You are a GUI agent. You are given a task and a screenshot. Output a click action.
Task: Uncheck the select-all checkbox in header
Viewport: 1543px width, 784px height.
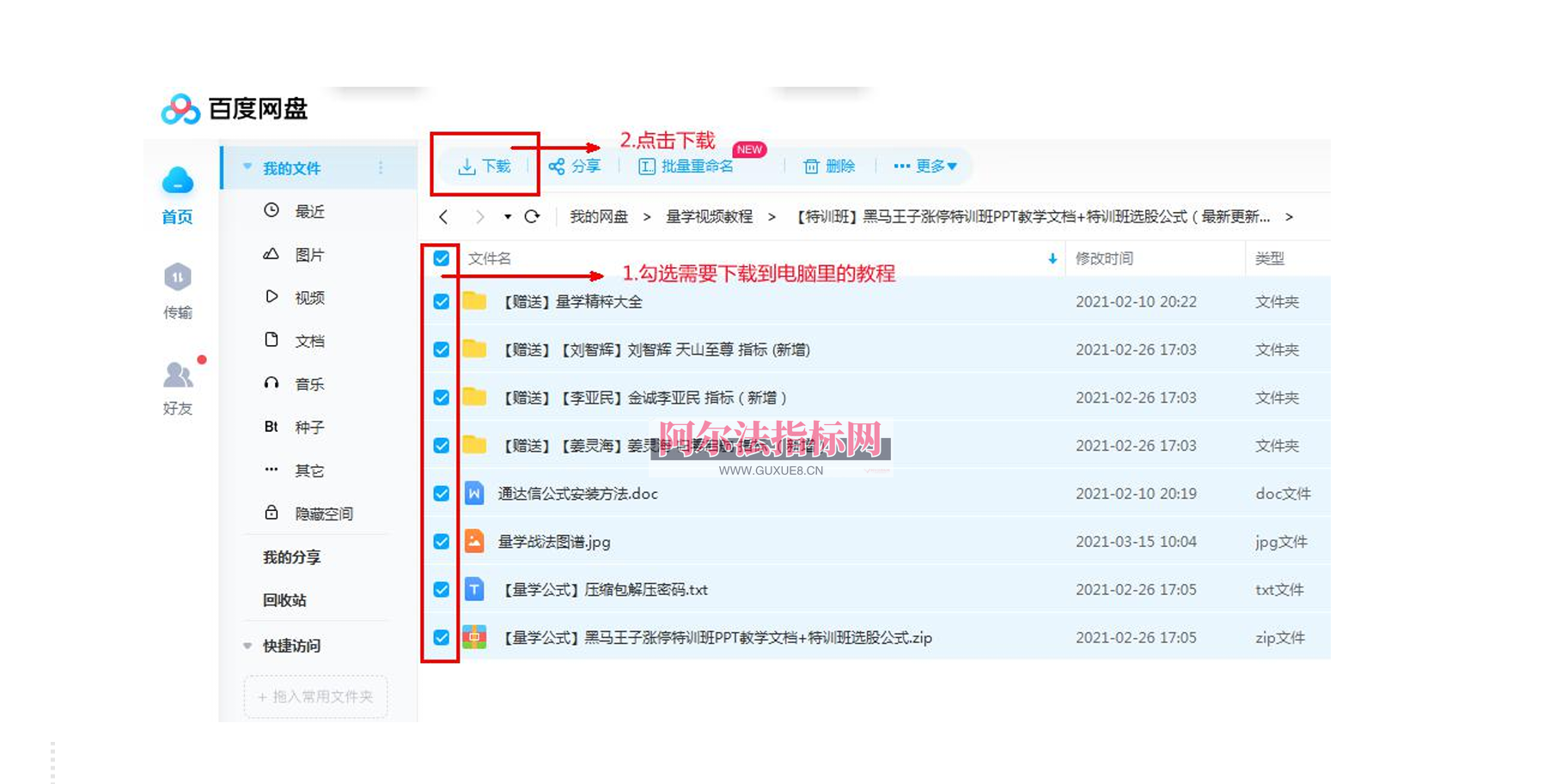coord(441,258)
